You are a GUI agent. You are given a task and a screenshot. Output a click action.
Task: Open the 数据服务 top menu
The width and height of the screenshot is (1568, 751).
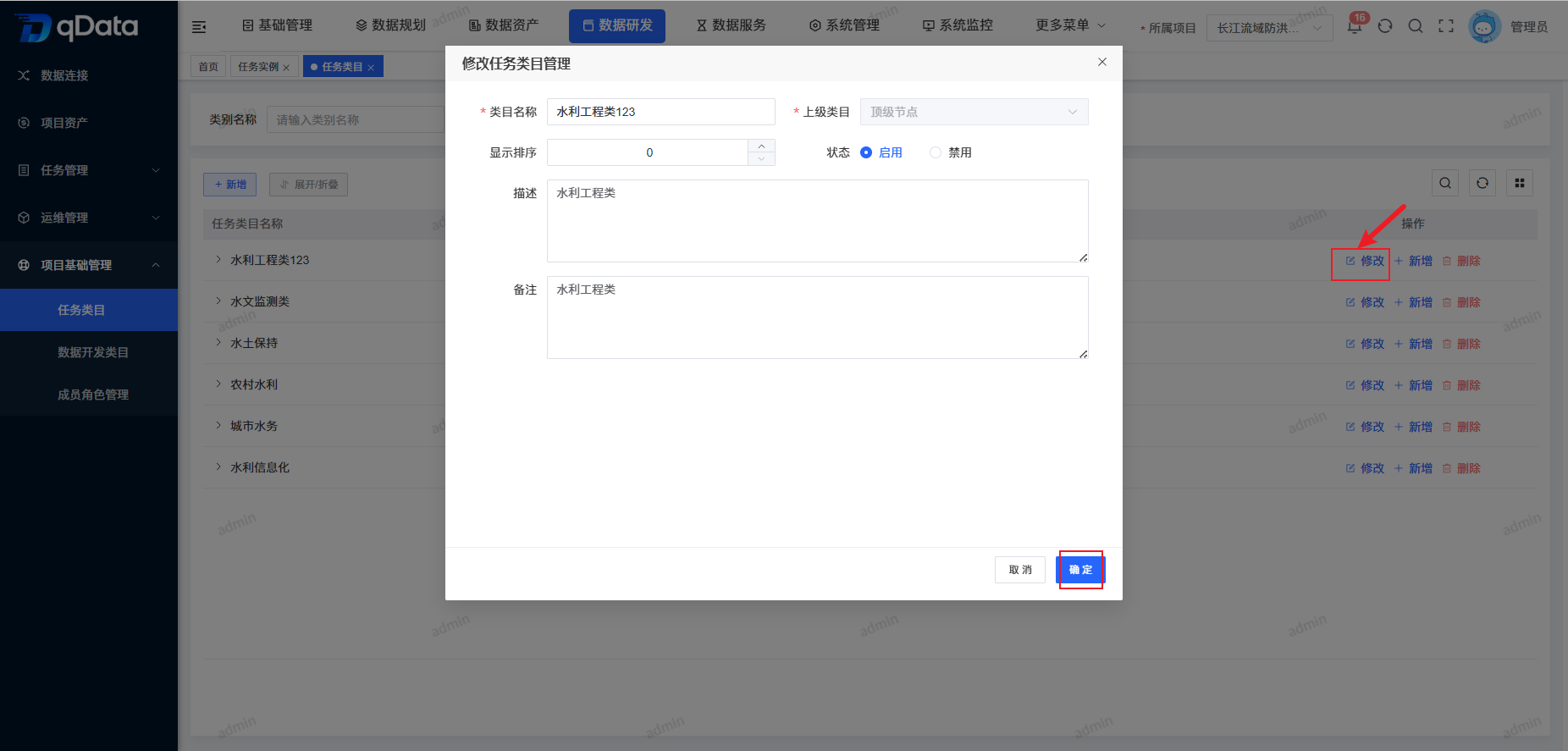(x=731, y=25)
